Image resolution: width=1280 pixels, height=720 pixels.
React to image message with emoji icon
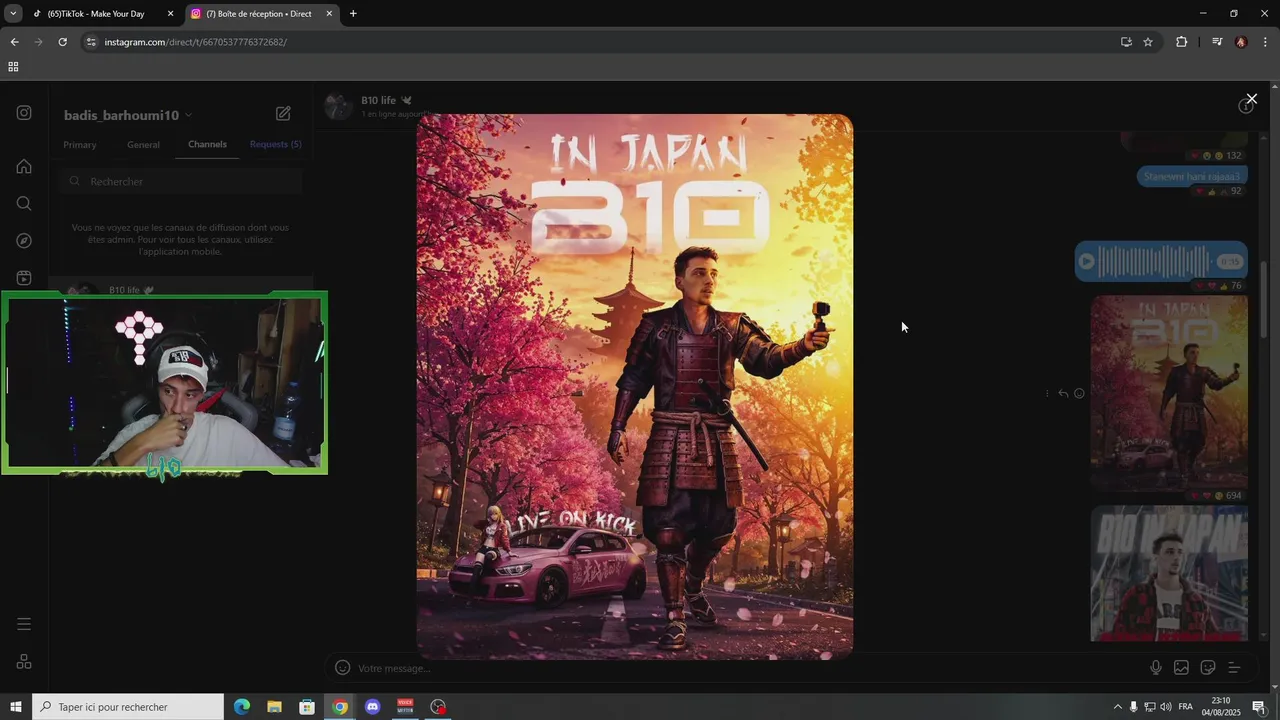pos(1079,393)
